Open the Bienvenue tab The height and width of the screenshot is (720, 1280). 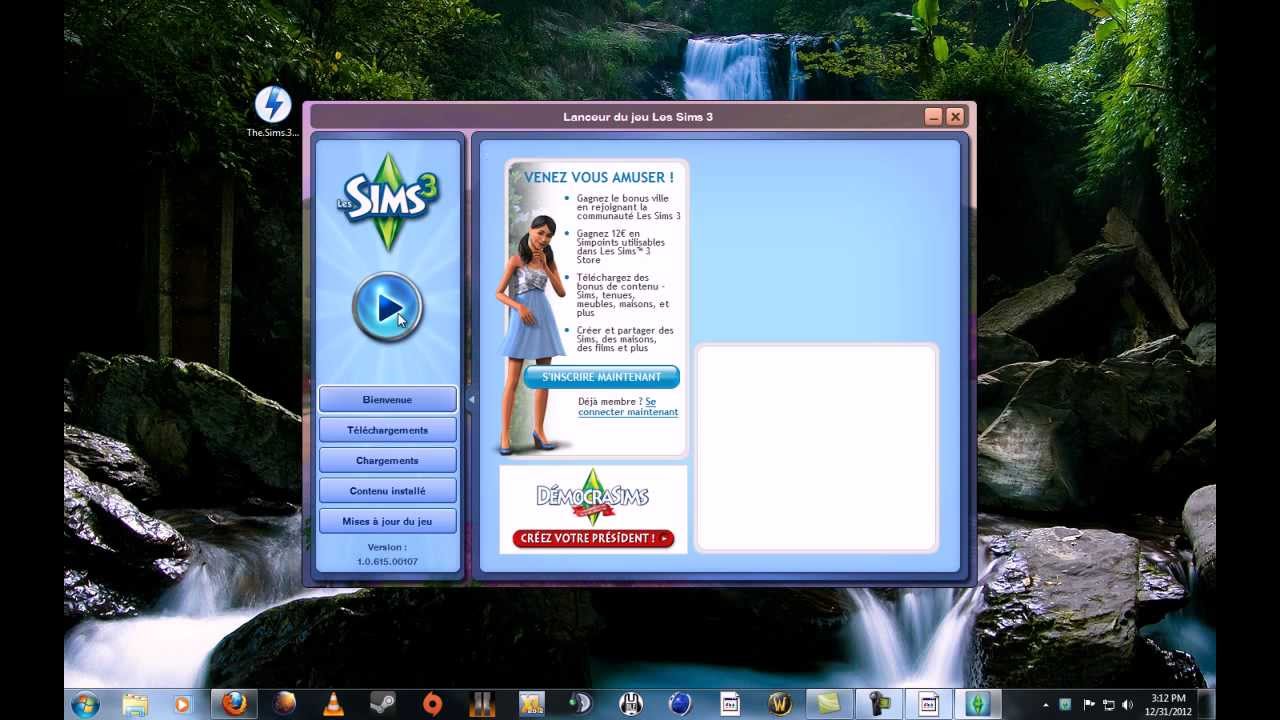click(387, 399)
